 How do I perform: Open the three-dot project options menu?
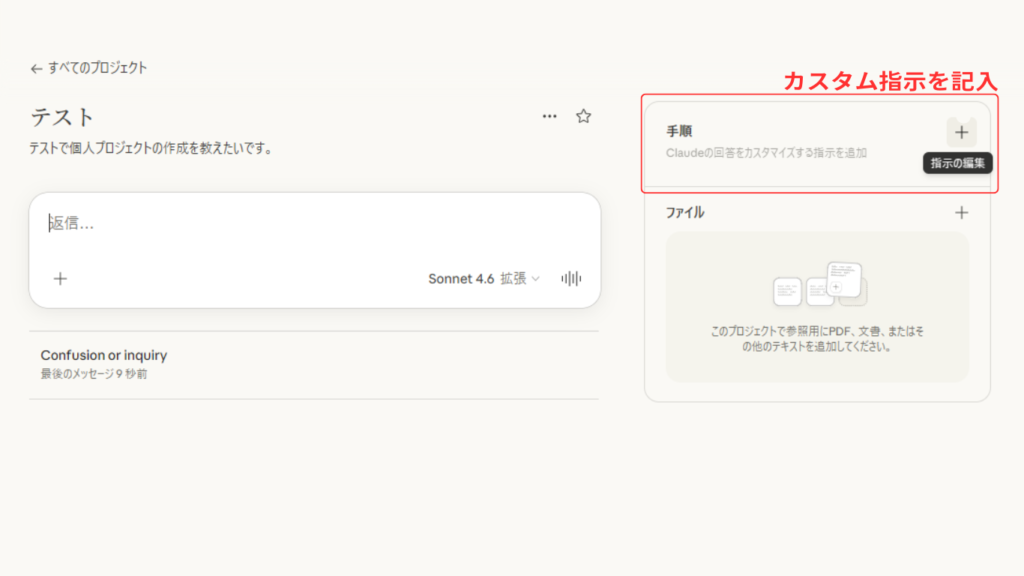tap(549, 116)
